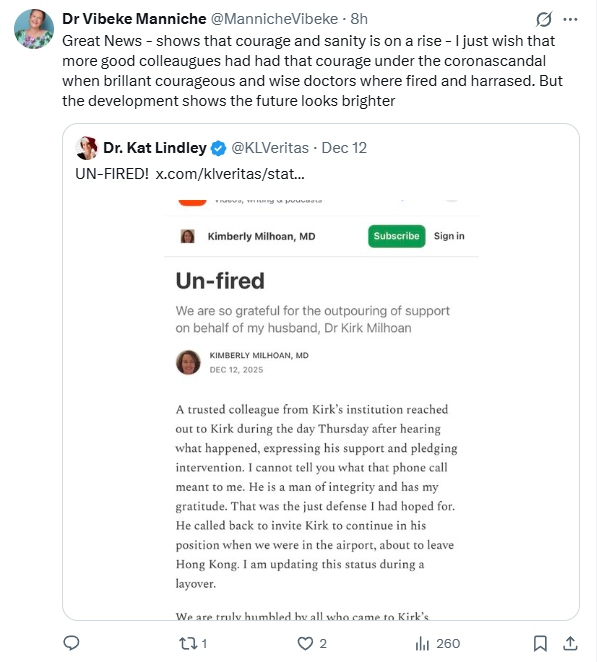The height and width of the screenshot is (662, 597).
Task: Follow the x.com/klveritas/stat... link
Action: (230, 174)
